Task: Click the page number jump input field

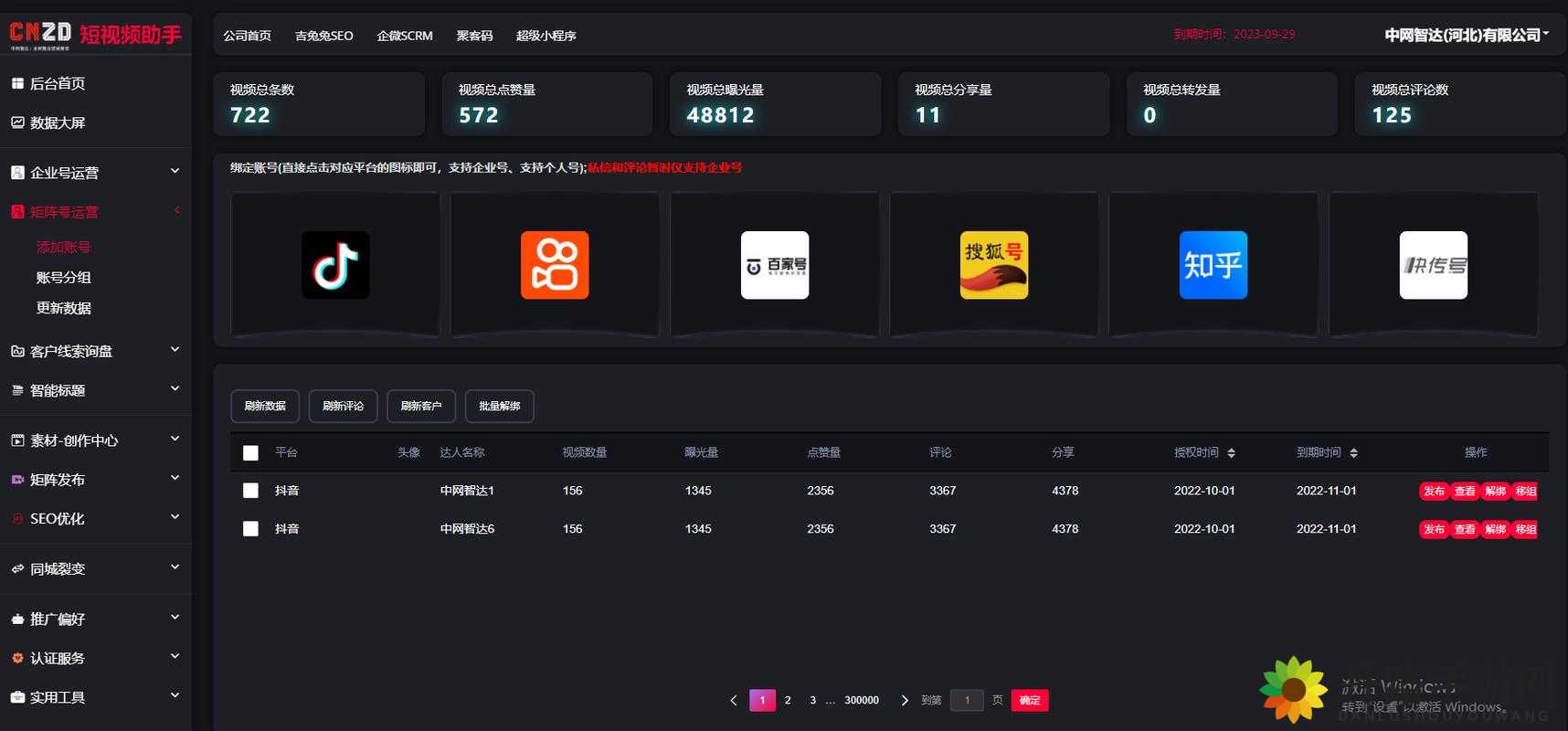Action: (x=967, y=701)
